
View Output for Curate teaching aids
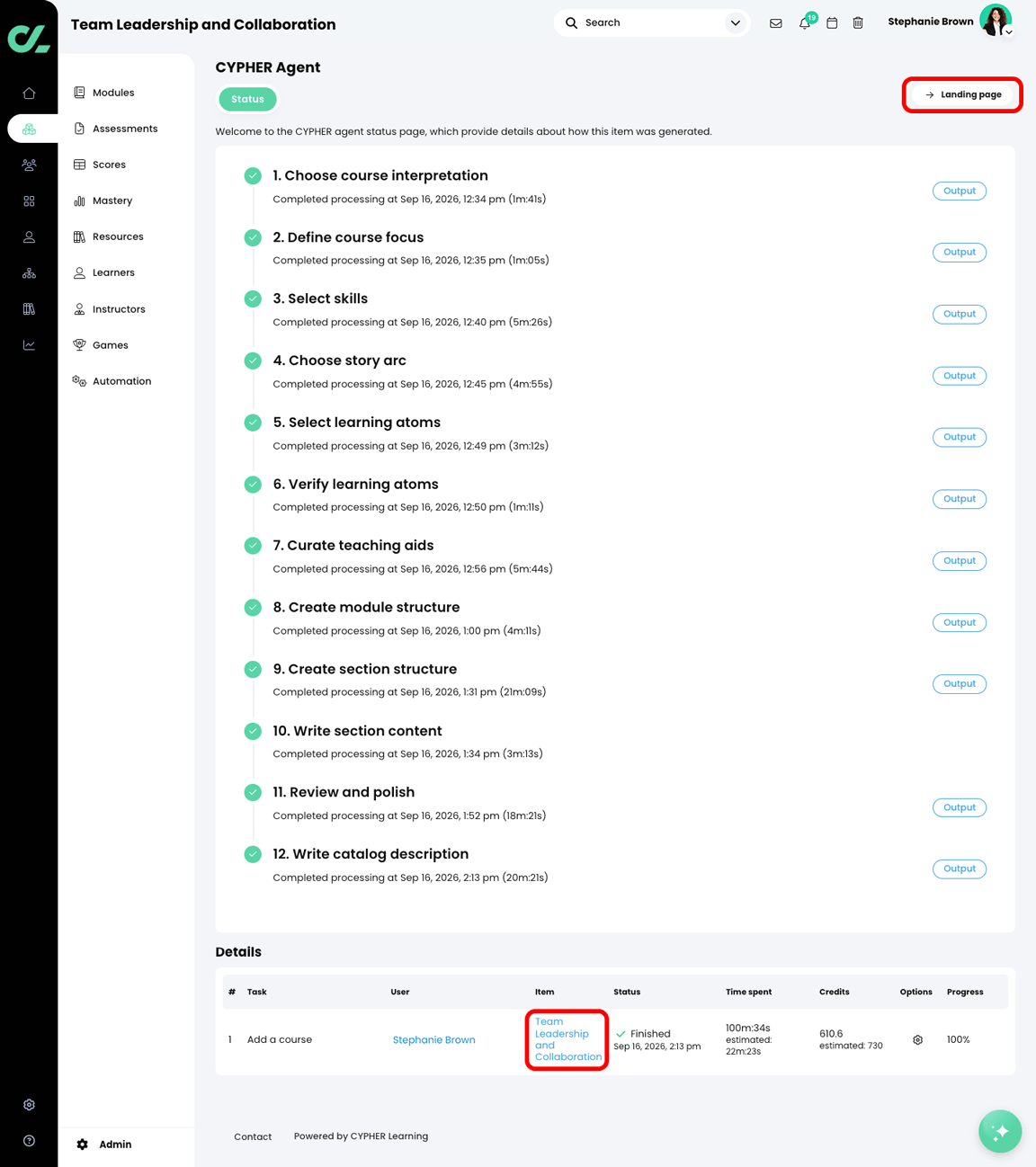pyautogui.click(x=960, y=561)
